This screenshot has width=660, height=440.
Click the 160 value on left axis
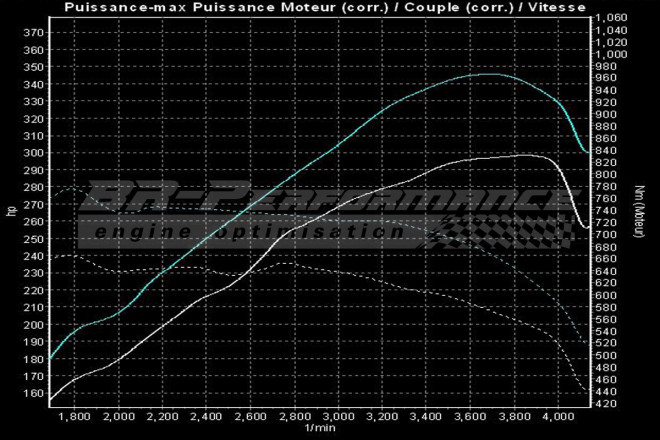pos(32,392)
